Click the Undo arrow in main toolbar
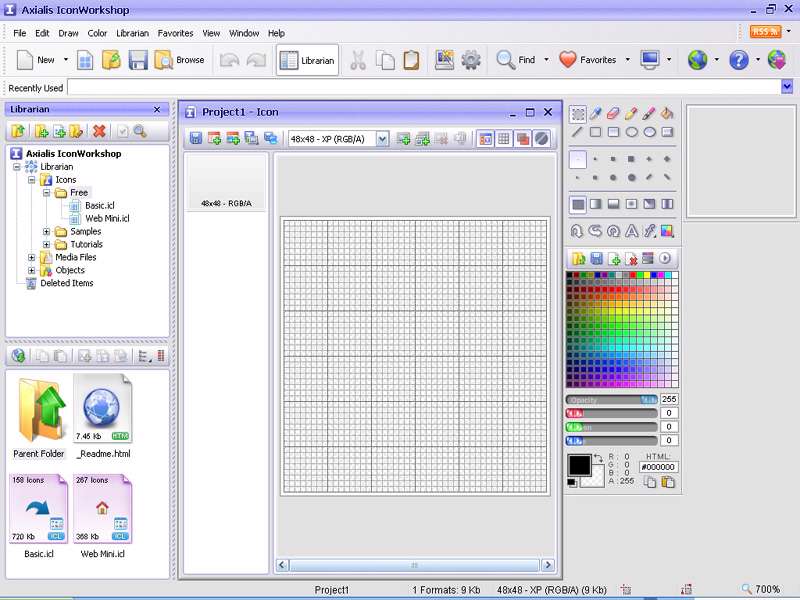The height and width of the screenshot is (600, 800). tap(229, 60)
